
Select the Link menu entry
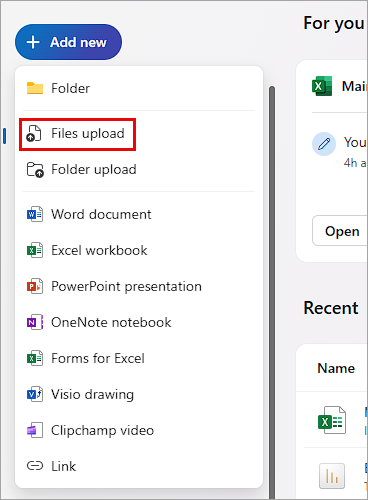pos(139,466)
